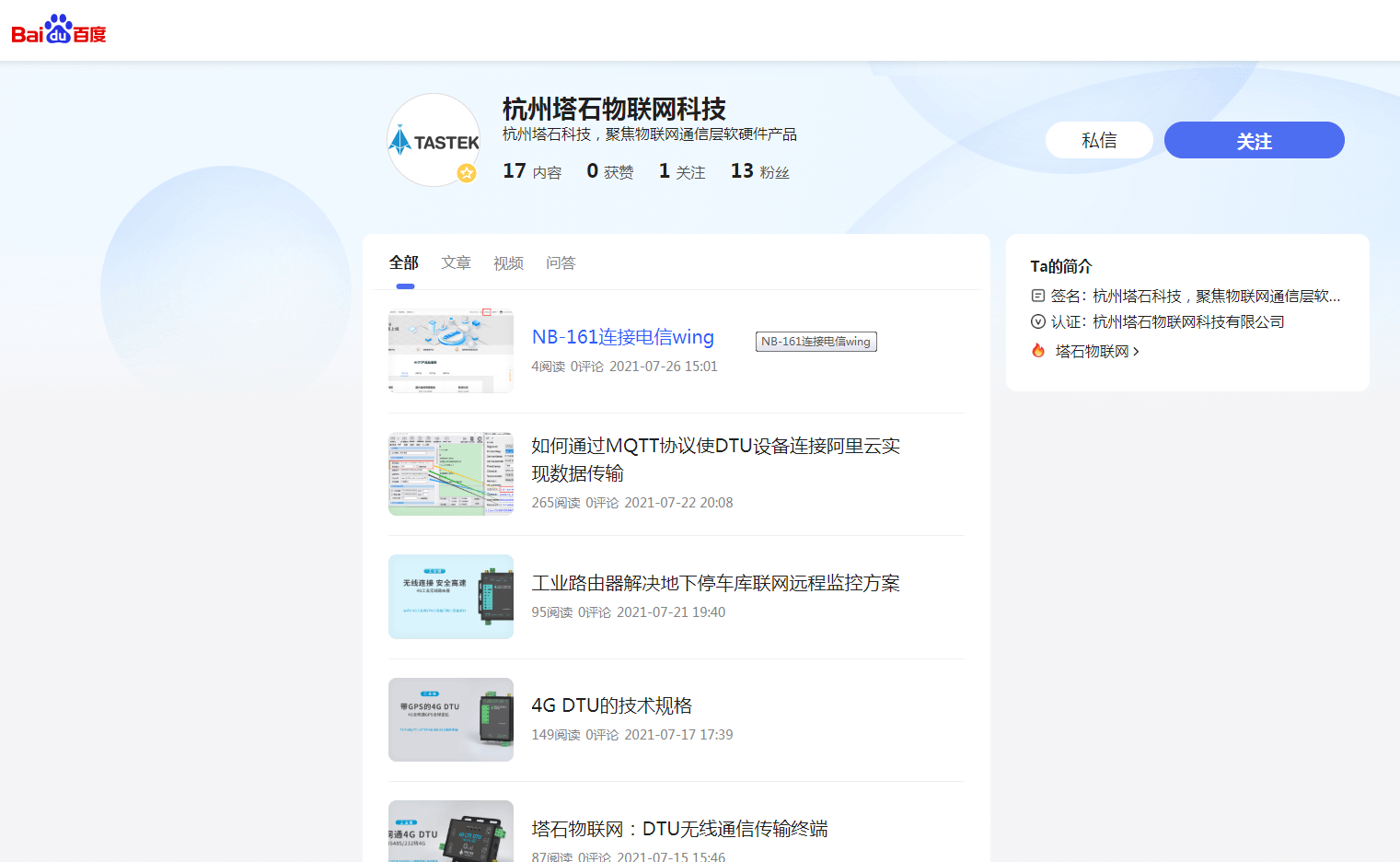Click the profile tagline under the name
Viewport: 1400px width, 862px height.
(x=650, y=134)
